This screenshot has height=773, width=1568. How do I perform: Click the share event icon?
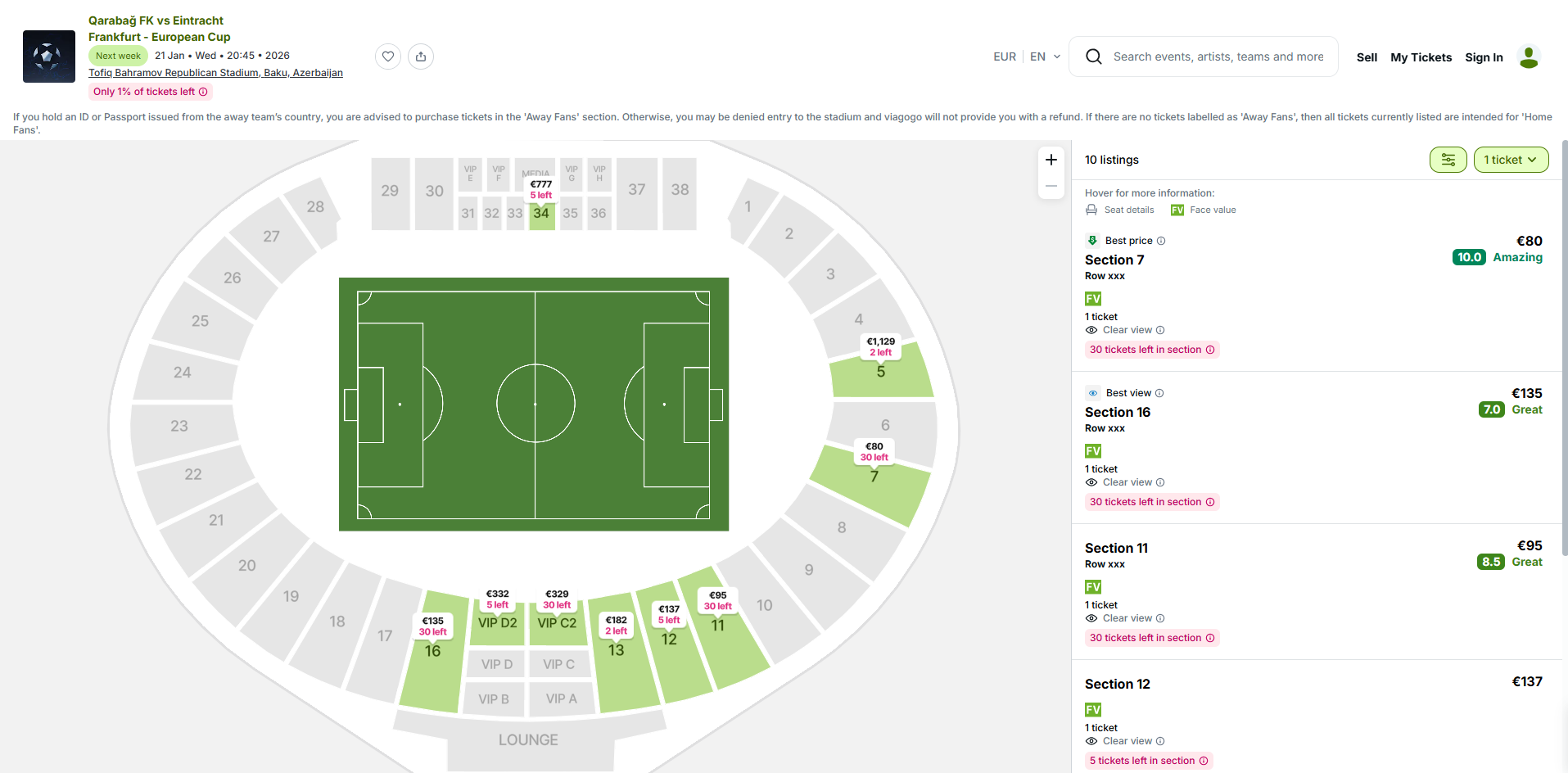421,57
